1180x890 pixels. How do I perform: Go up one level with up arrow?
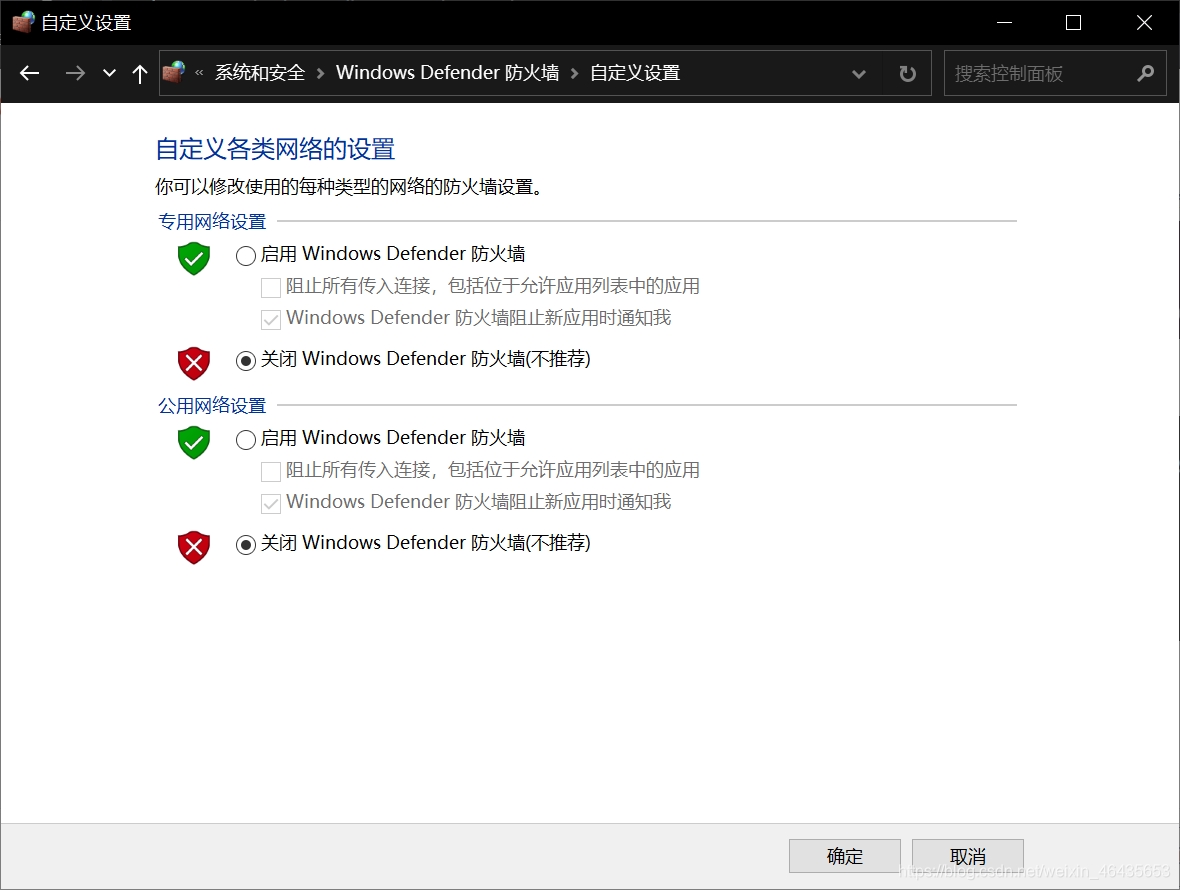point(139,73)
